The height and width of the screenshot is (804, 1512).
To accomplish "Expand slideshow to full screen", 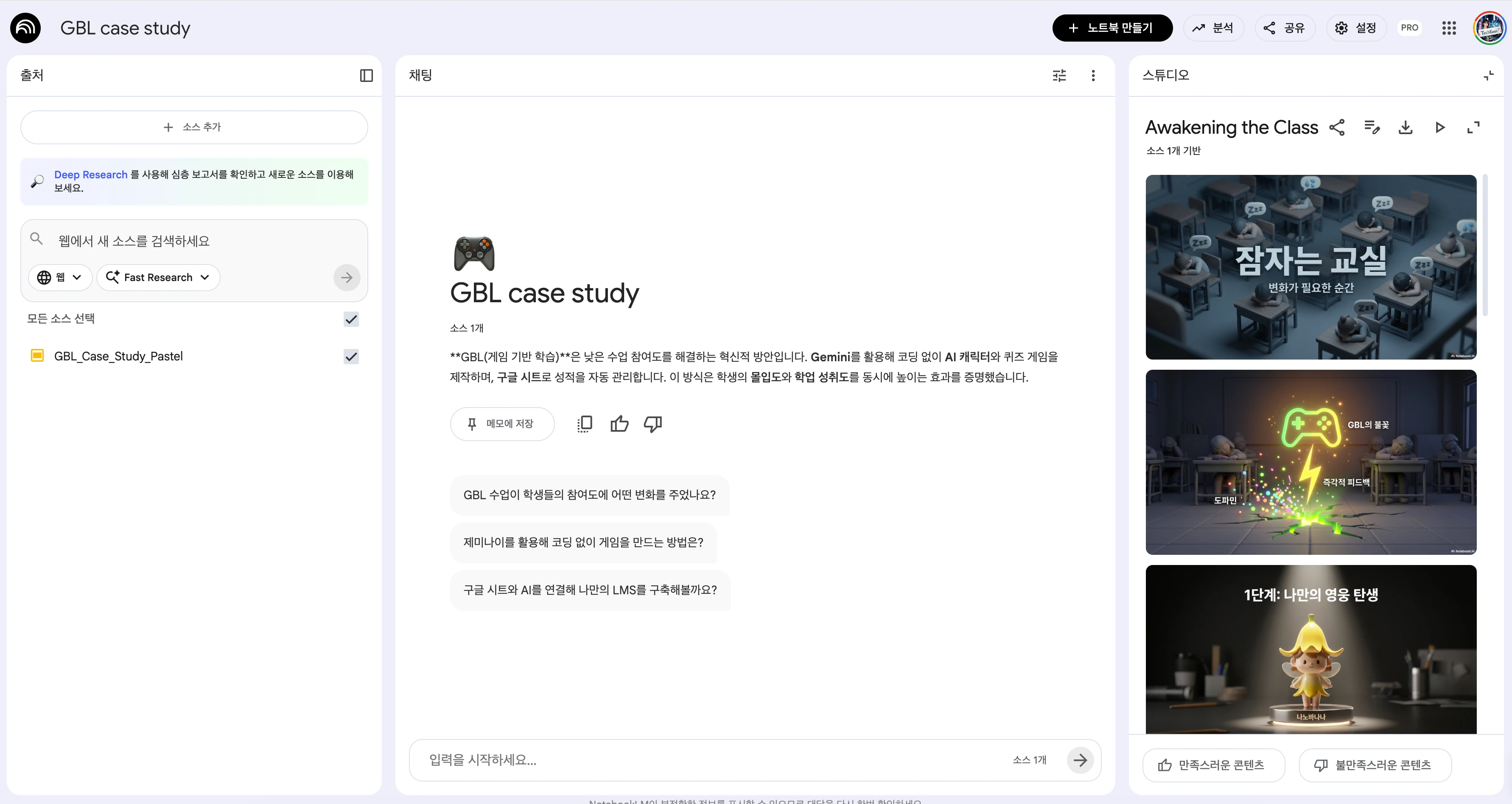I will (1473, 127).
